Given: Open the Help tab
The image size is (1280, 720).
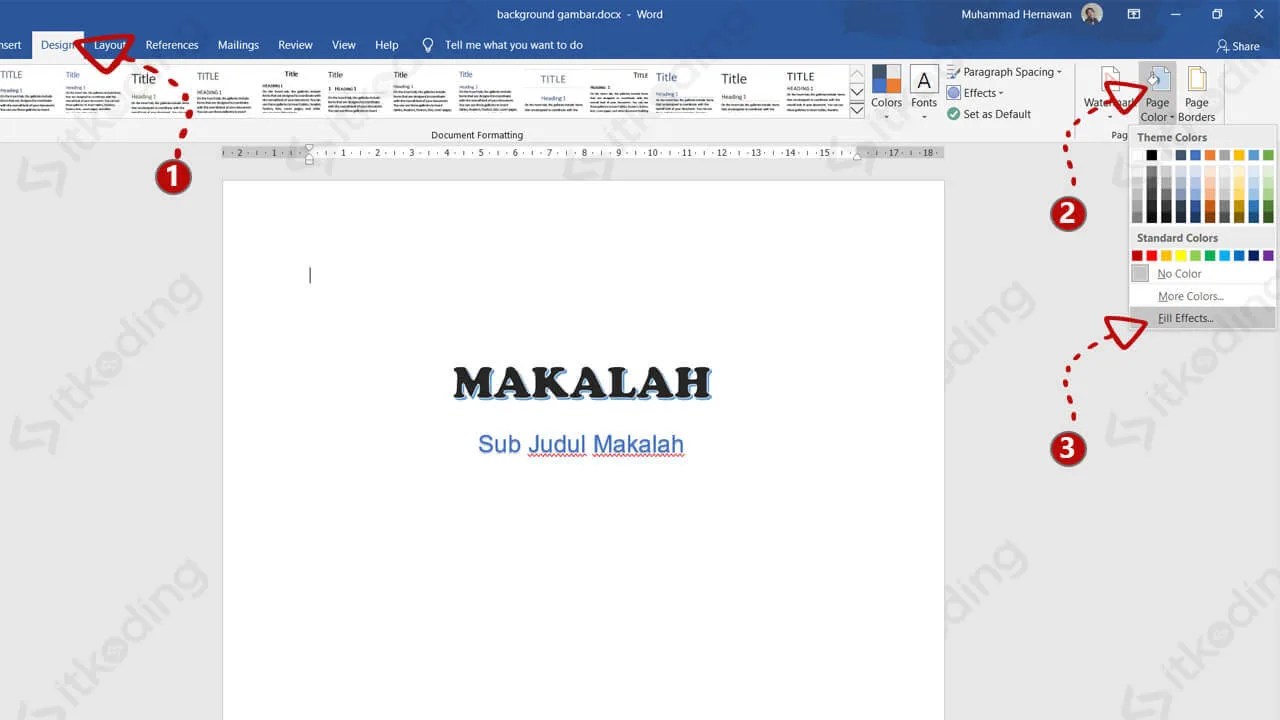Looking at the screenshot, I should click(387, 45).
